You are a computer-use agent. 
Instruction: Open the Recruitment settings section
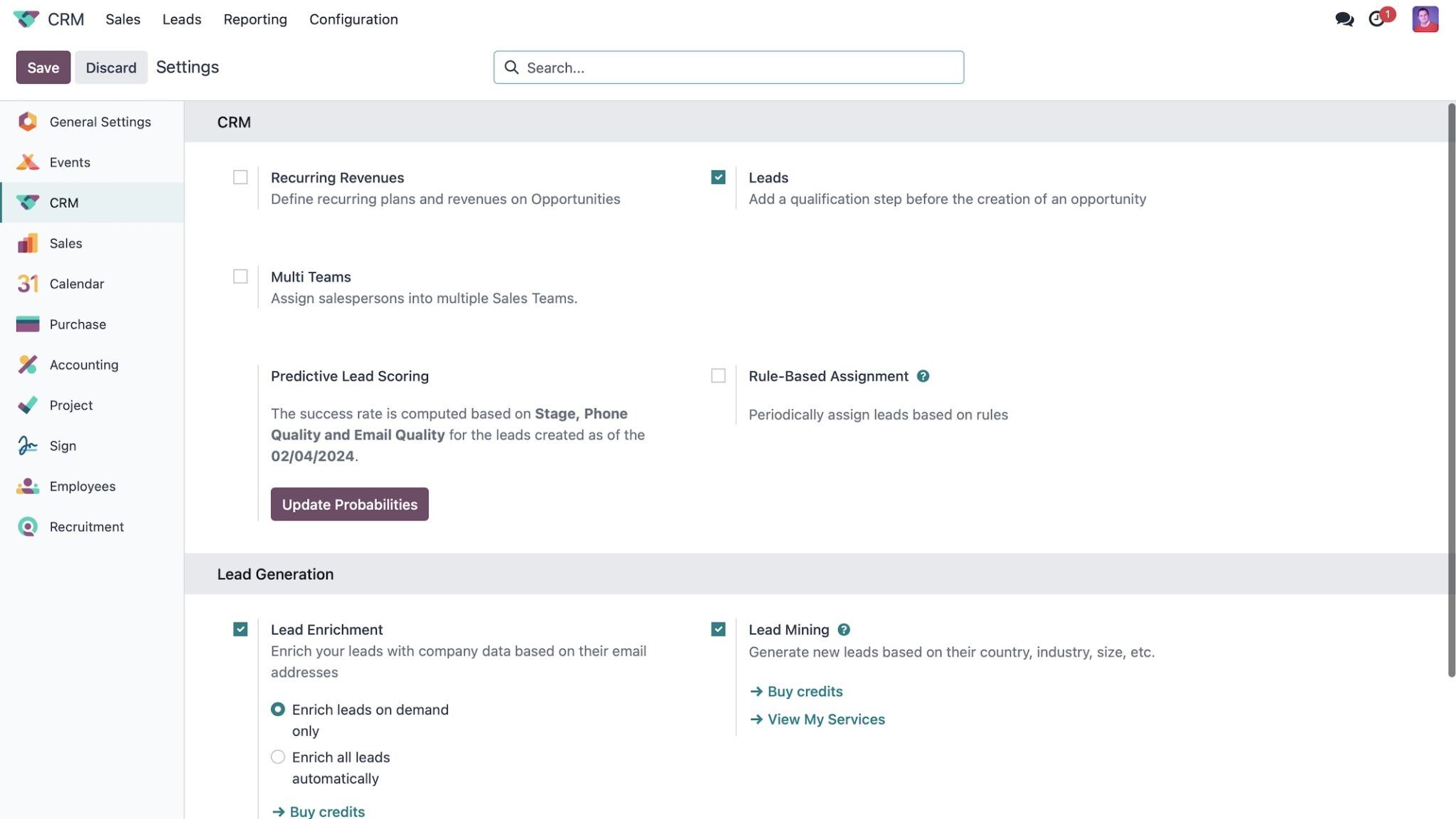coord(87,527)
